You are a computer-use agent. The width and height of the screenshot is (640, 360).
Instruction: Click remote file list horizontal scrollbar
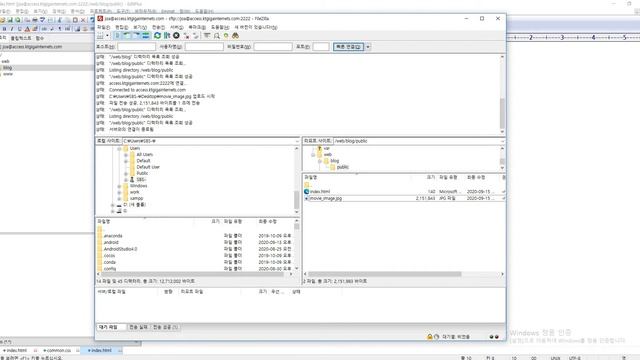click(384, 274)
